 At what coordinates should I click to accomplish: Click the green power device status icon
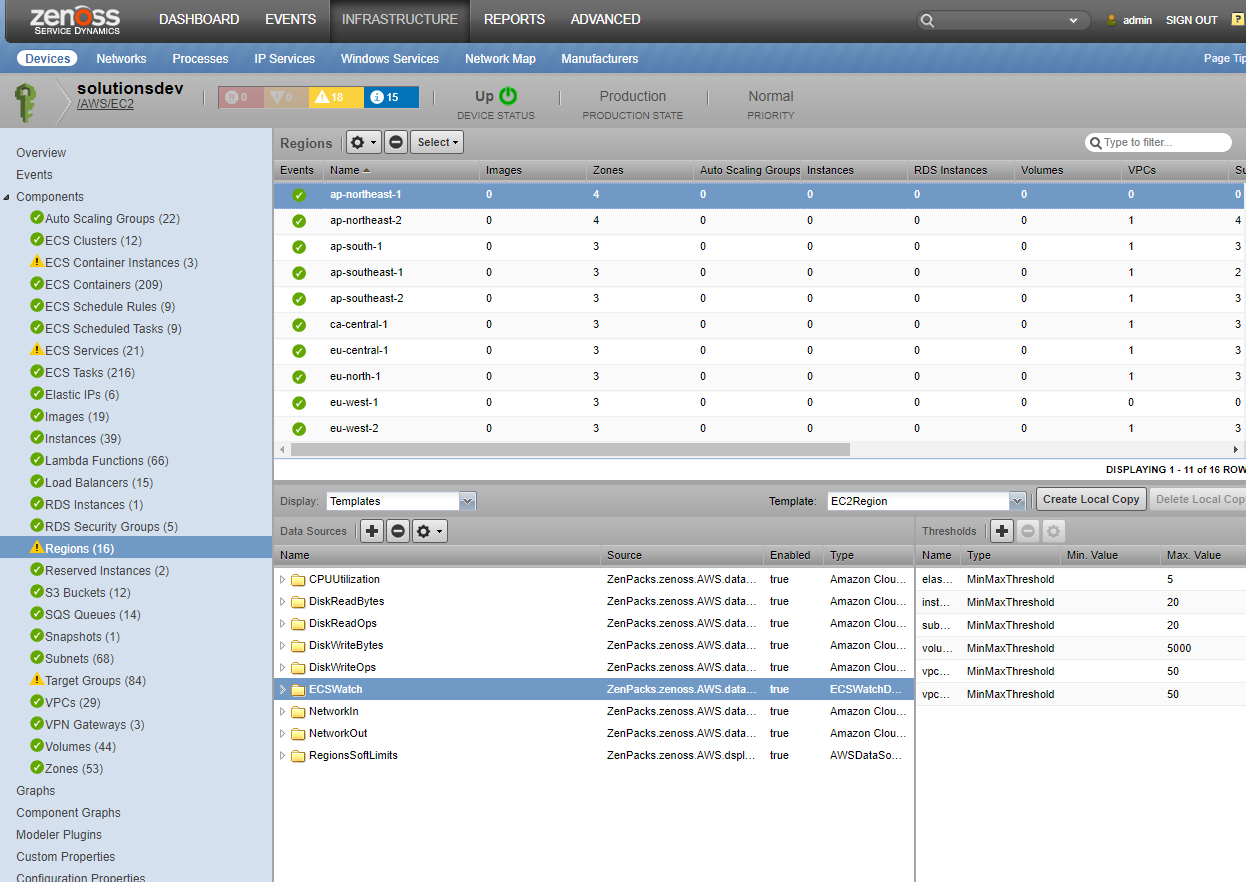[x=508, y=96]
